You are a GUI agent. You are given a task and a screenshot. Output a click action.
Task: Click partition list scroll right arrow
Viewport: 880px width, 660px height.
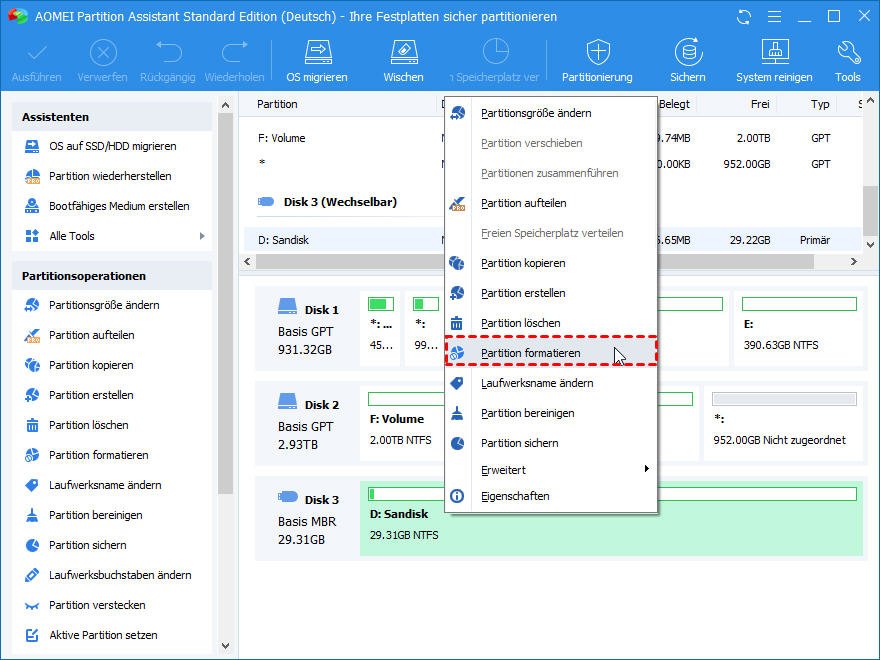tap(854, 262)
